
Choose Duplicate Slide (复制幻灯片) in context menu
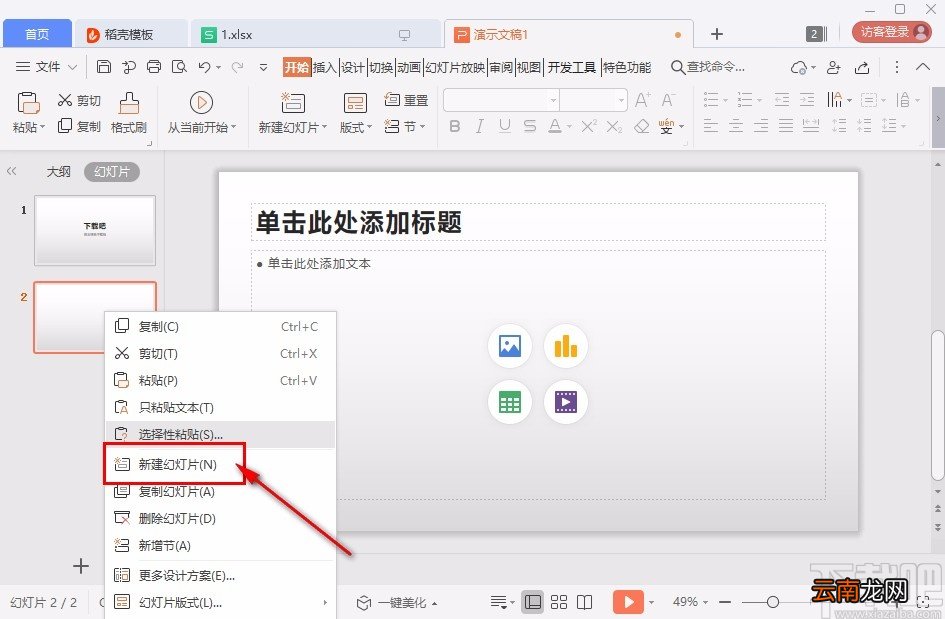click(x=221, y=491)
